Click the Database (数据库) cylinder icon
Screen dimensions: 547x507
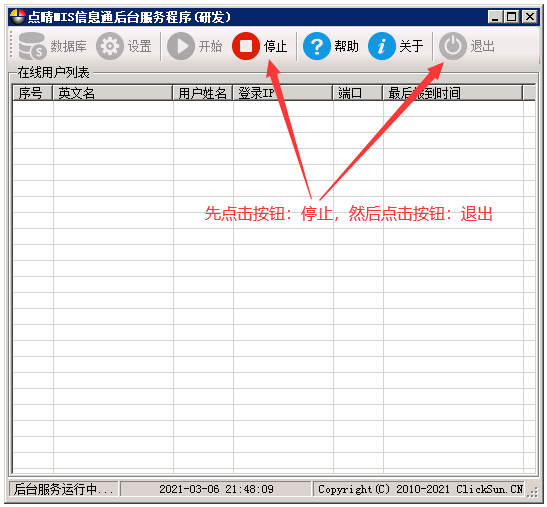coord(32,46)
